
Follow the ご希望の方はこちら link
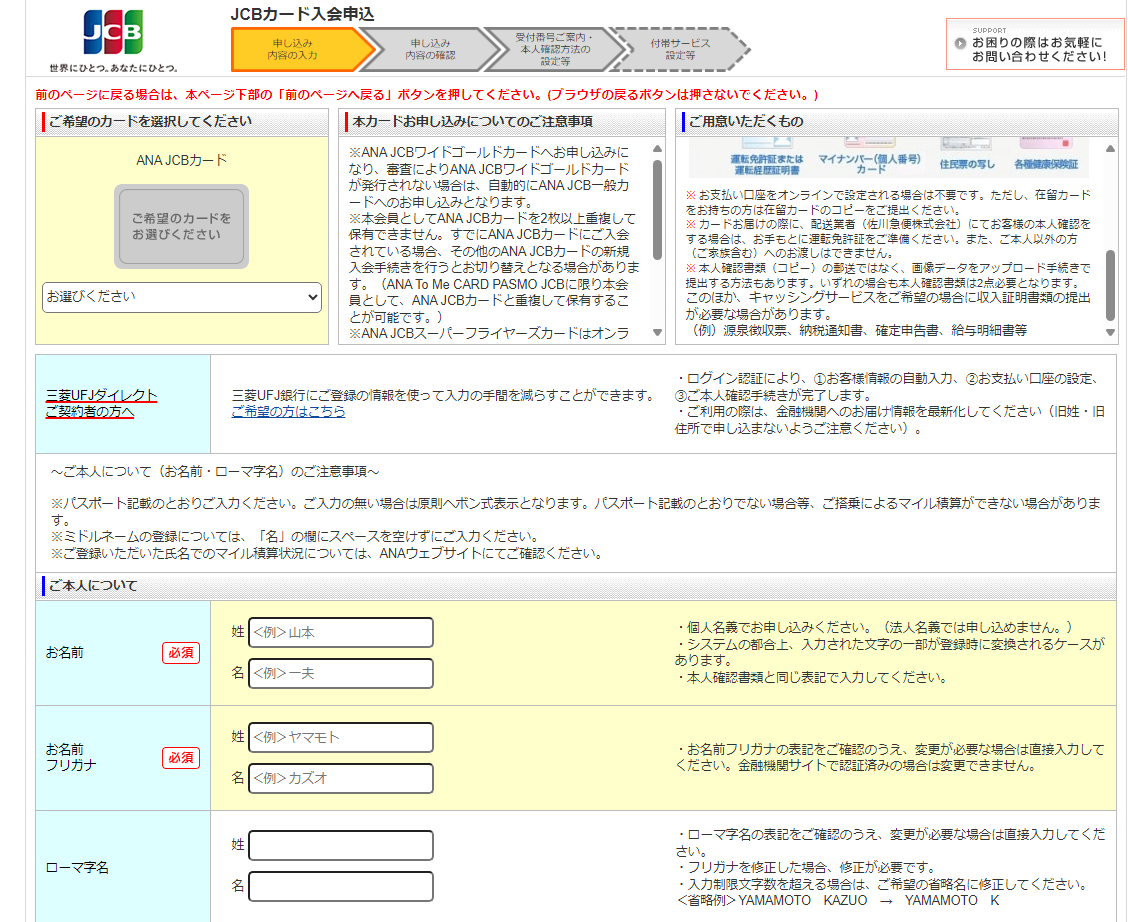click(288, 411)
